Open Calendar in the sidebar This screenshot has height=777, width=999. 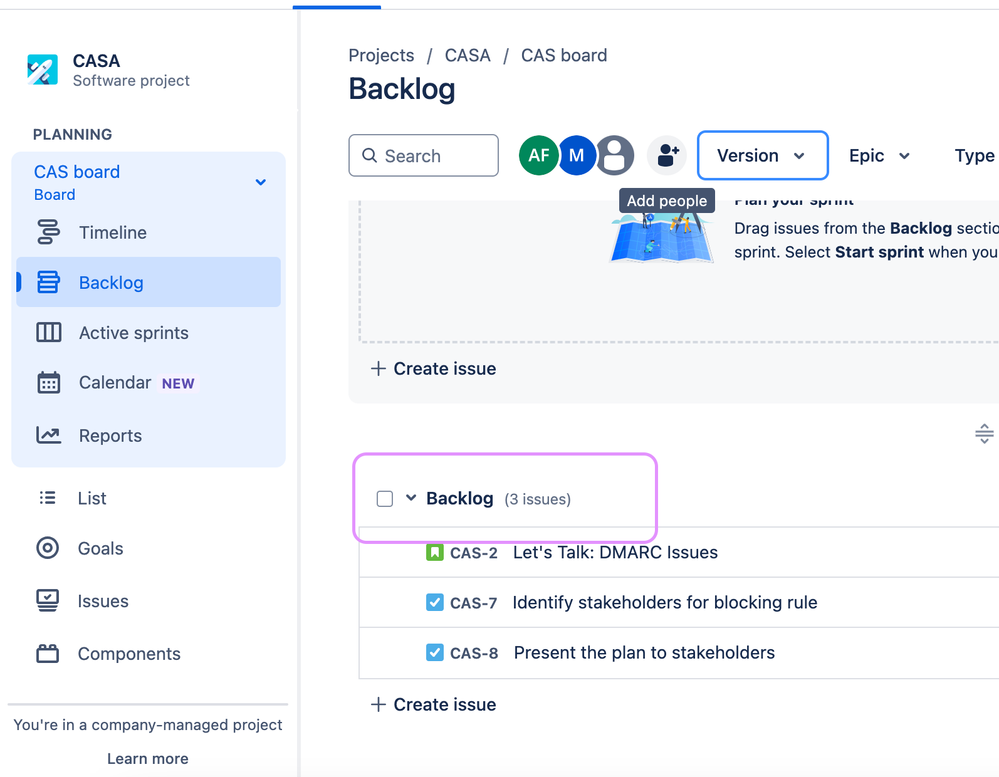tap(148, 383)
